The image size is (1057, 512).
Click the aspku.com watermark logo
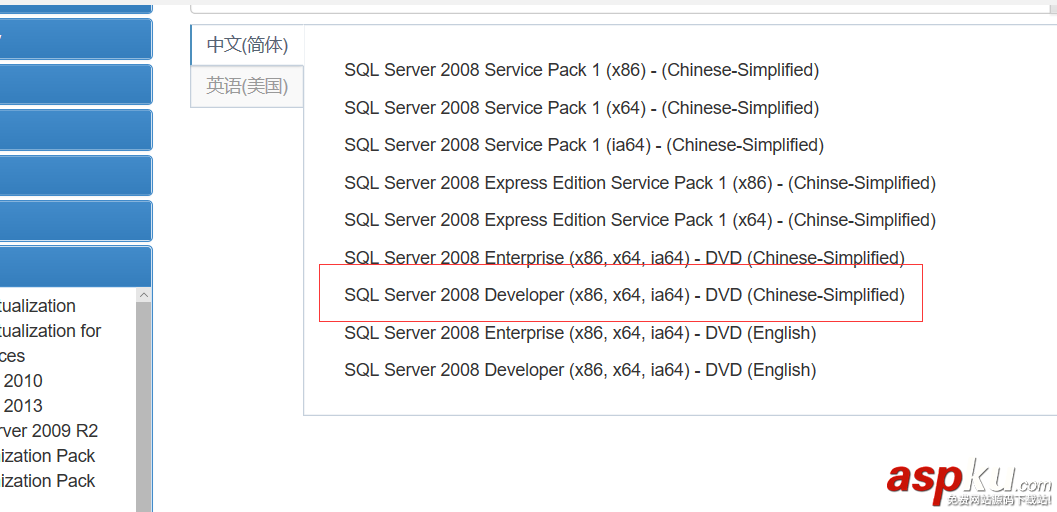click(966, 482)
